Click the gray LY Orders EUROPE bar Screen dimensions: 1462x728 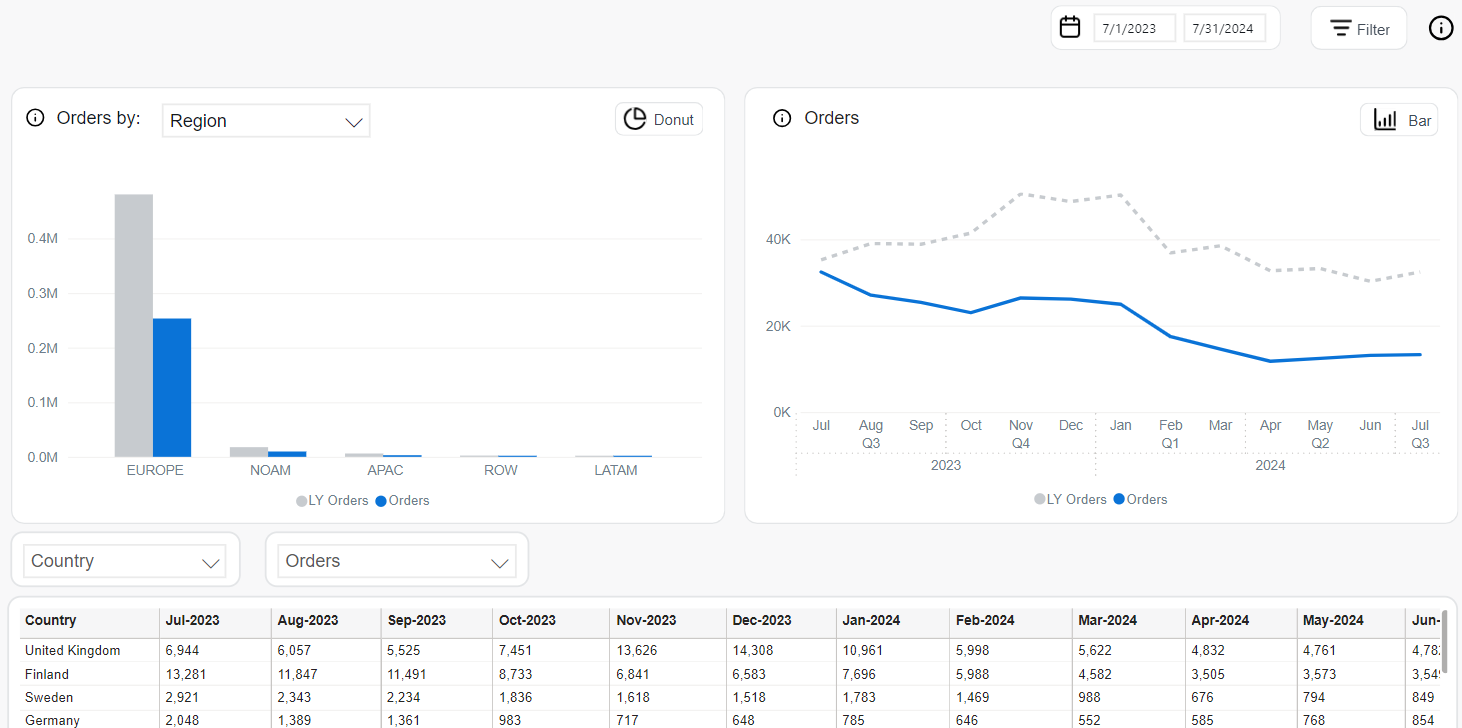pos(134,325)
